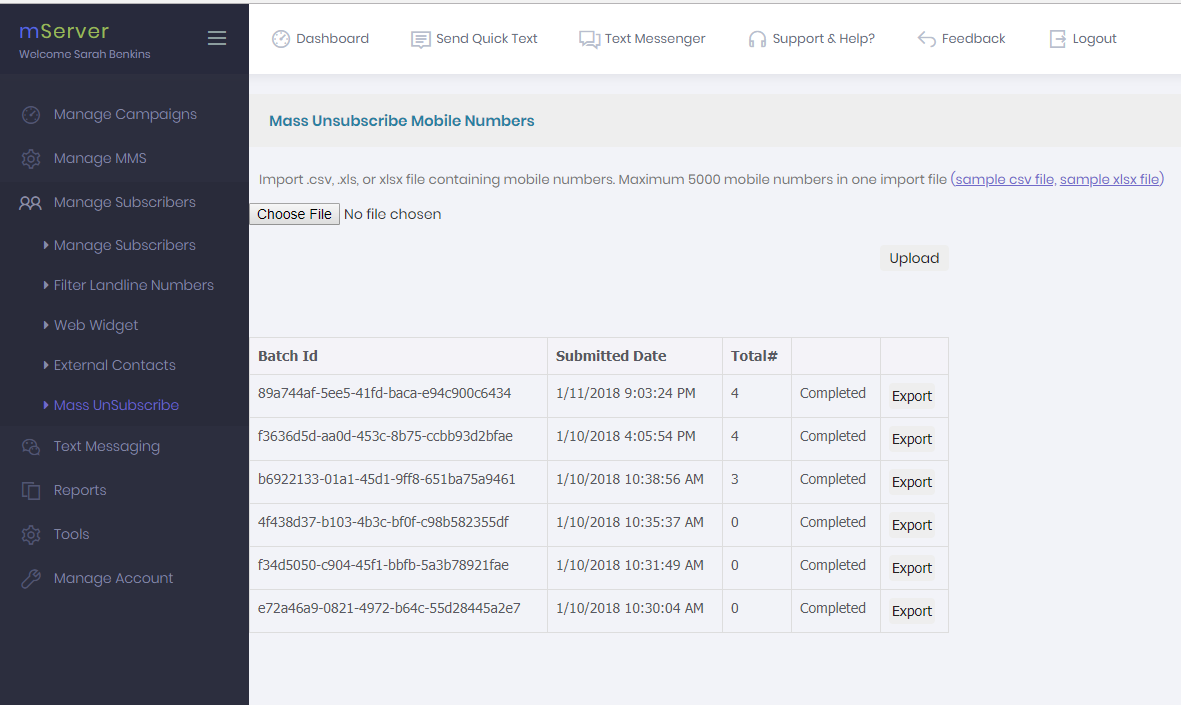Click the Send Quick Text message icon
The image size is (1181, 705).
(x=420, y=39)
